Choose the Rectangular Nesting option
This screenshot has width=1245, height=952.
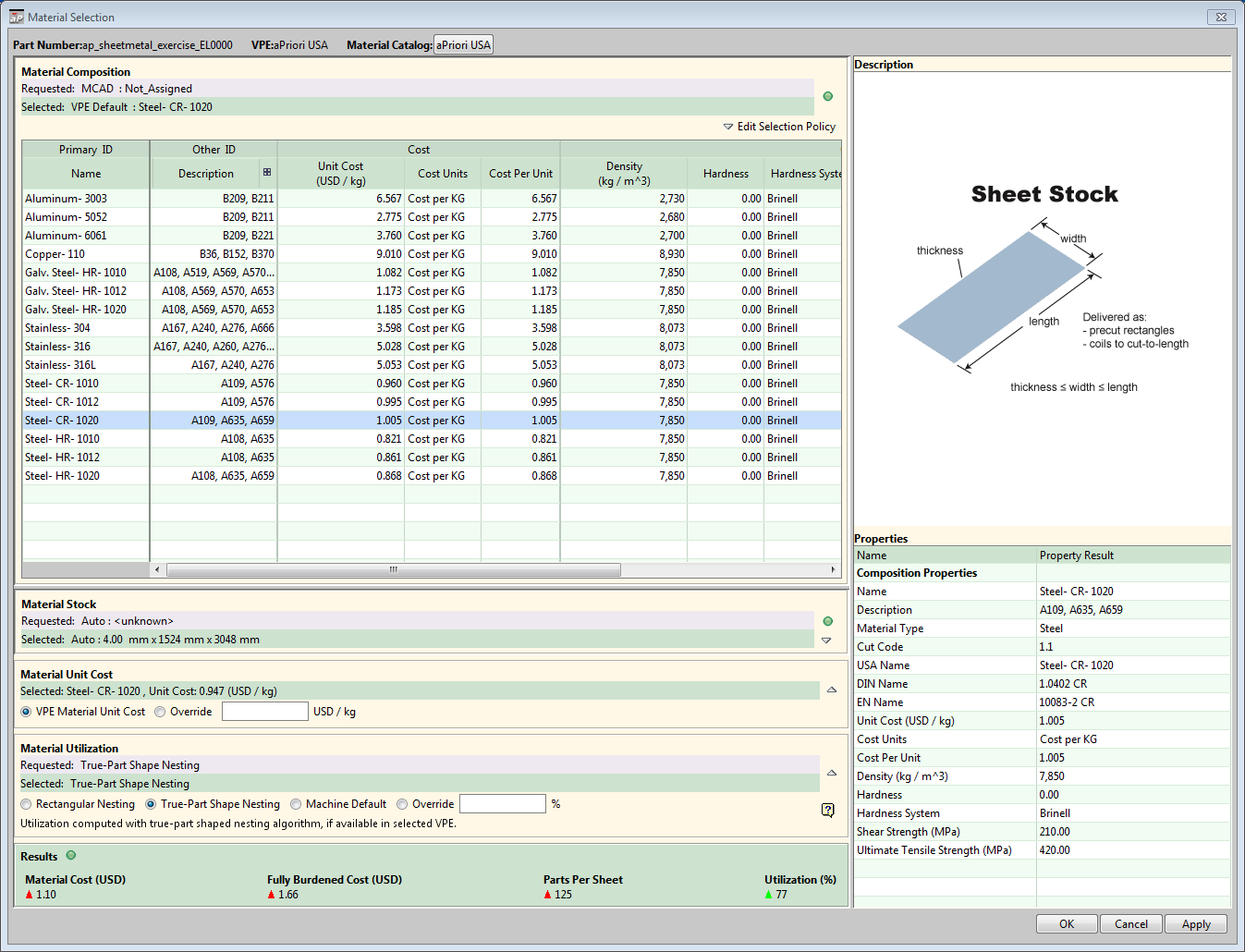(26, 804)
